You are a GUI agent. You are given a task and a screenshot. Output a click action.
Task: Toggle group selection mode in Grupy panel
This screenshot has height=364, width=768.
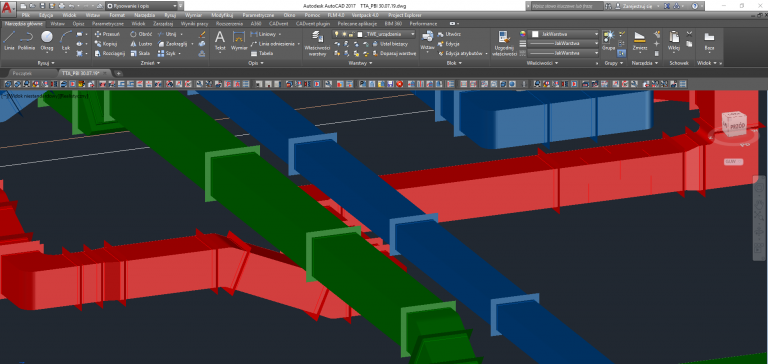pos(622,53)
